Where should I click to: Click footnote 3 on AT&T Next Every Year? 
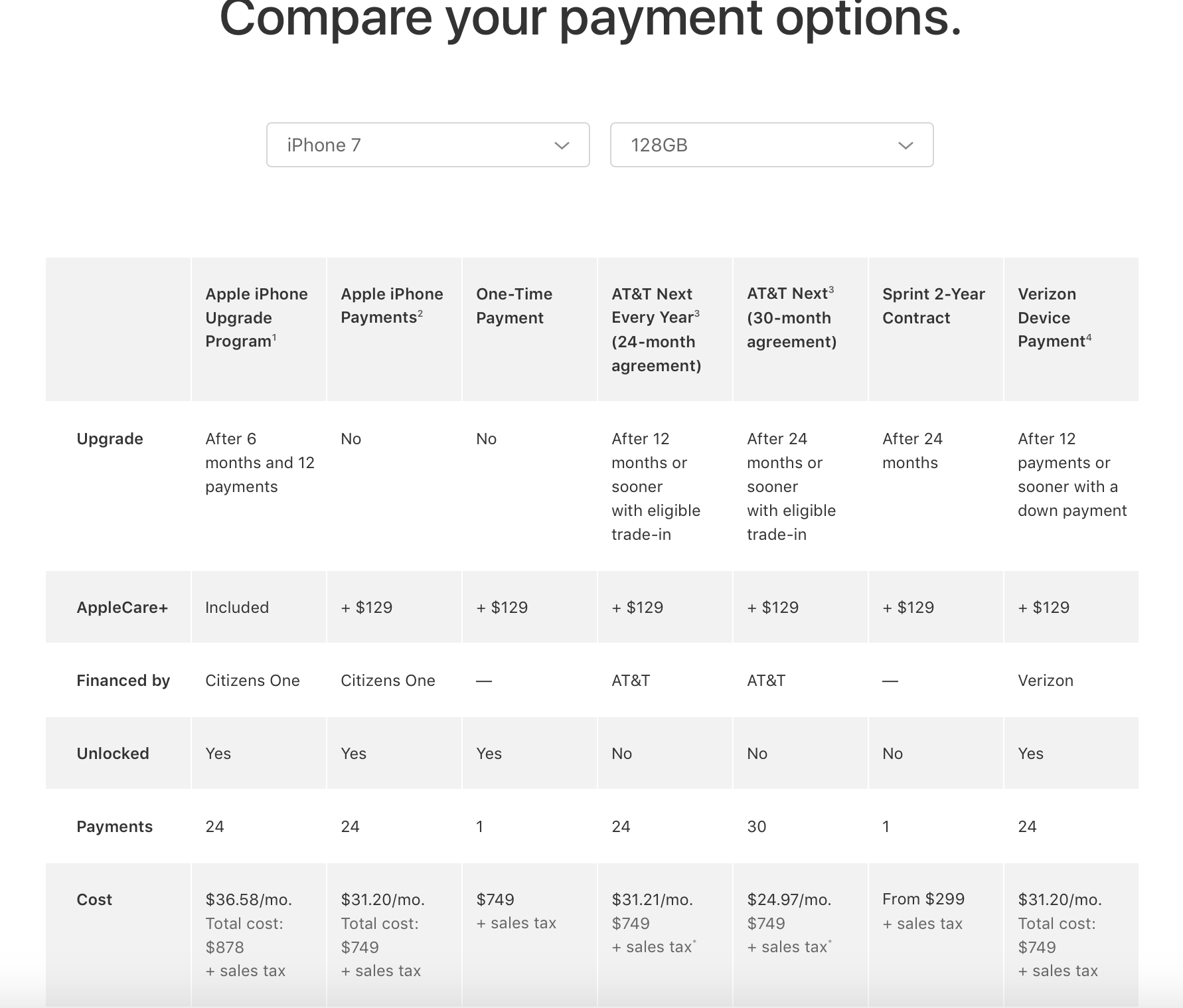tap(697, 313)
